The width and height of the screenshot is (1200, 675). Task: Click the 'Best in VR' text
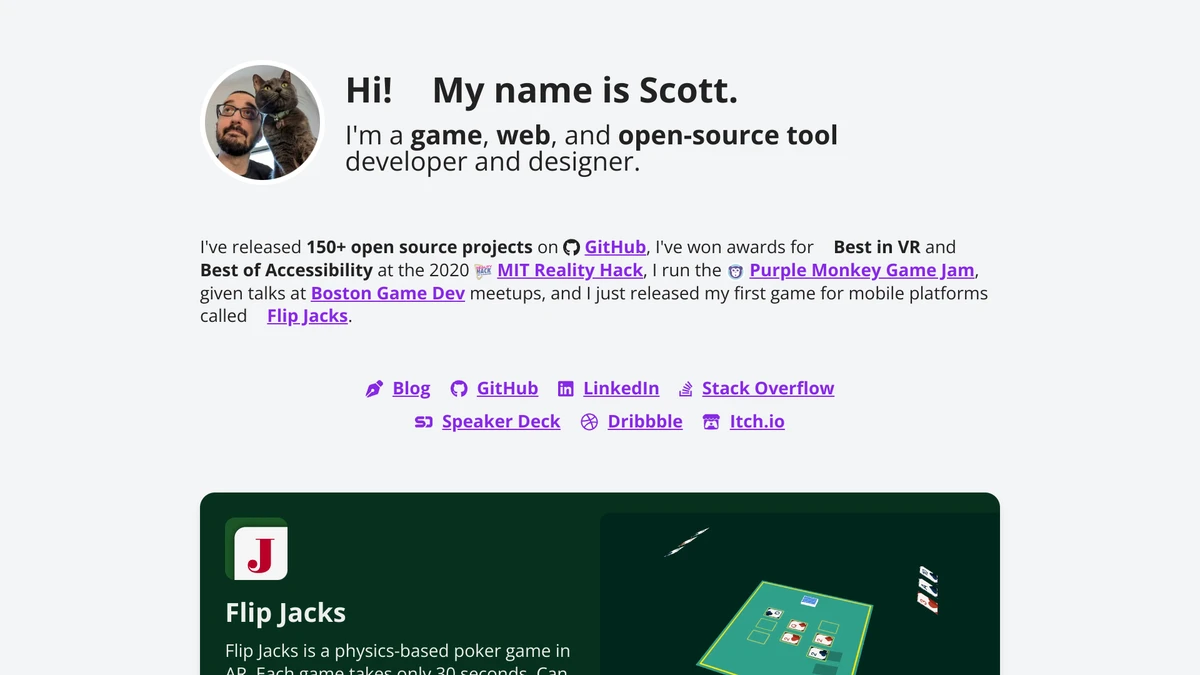click(x=877, y=247)
